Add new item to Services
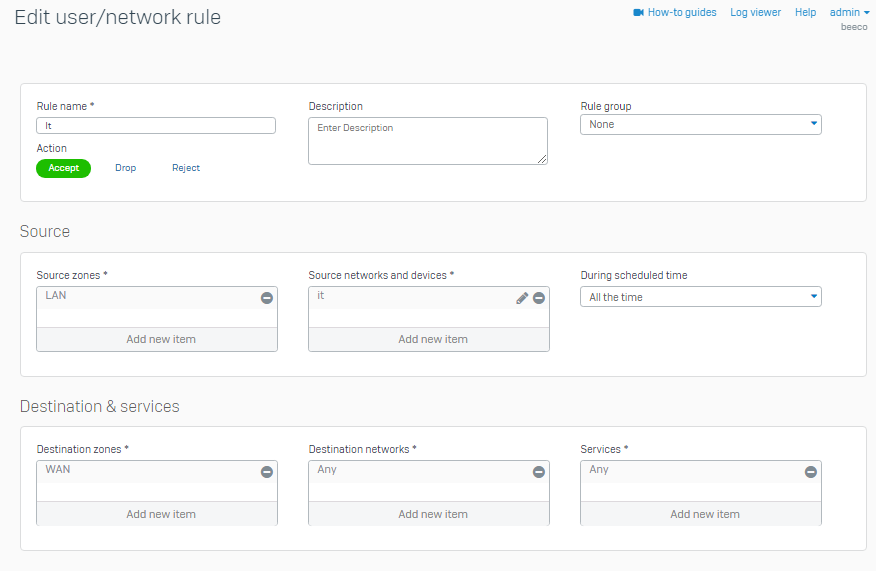The height and width of the screenshot is (571, 876). [701, 514]
